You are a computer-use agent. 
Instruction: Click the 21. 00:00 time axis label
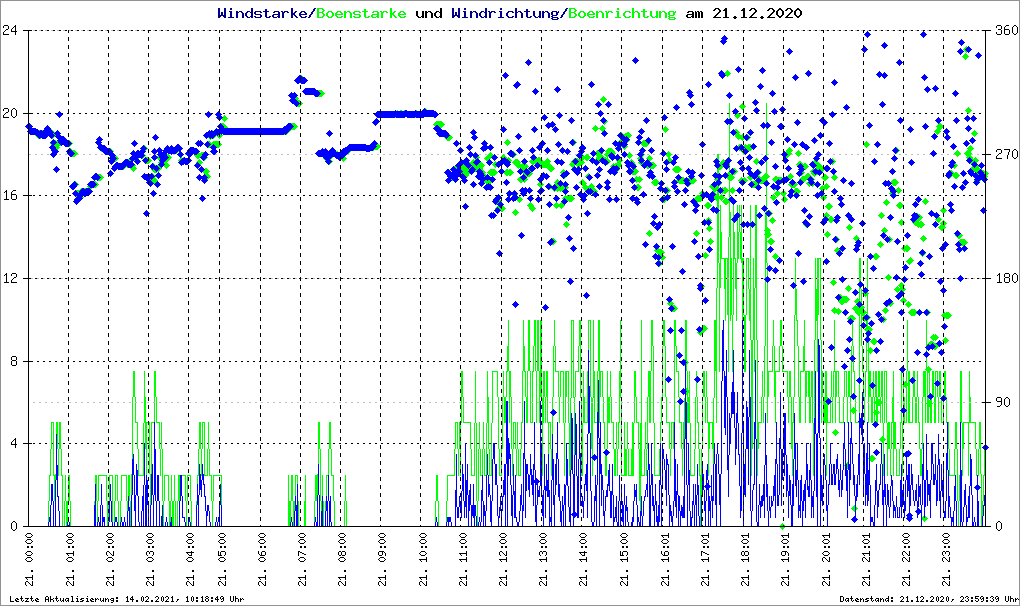tap(31, 562)
